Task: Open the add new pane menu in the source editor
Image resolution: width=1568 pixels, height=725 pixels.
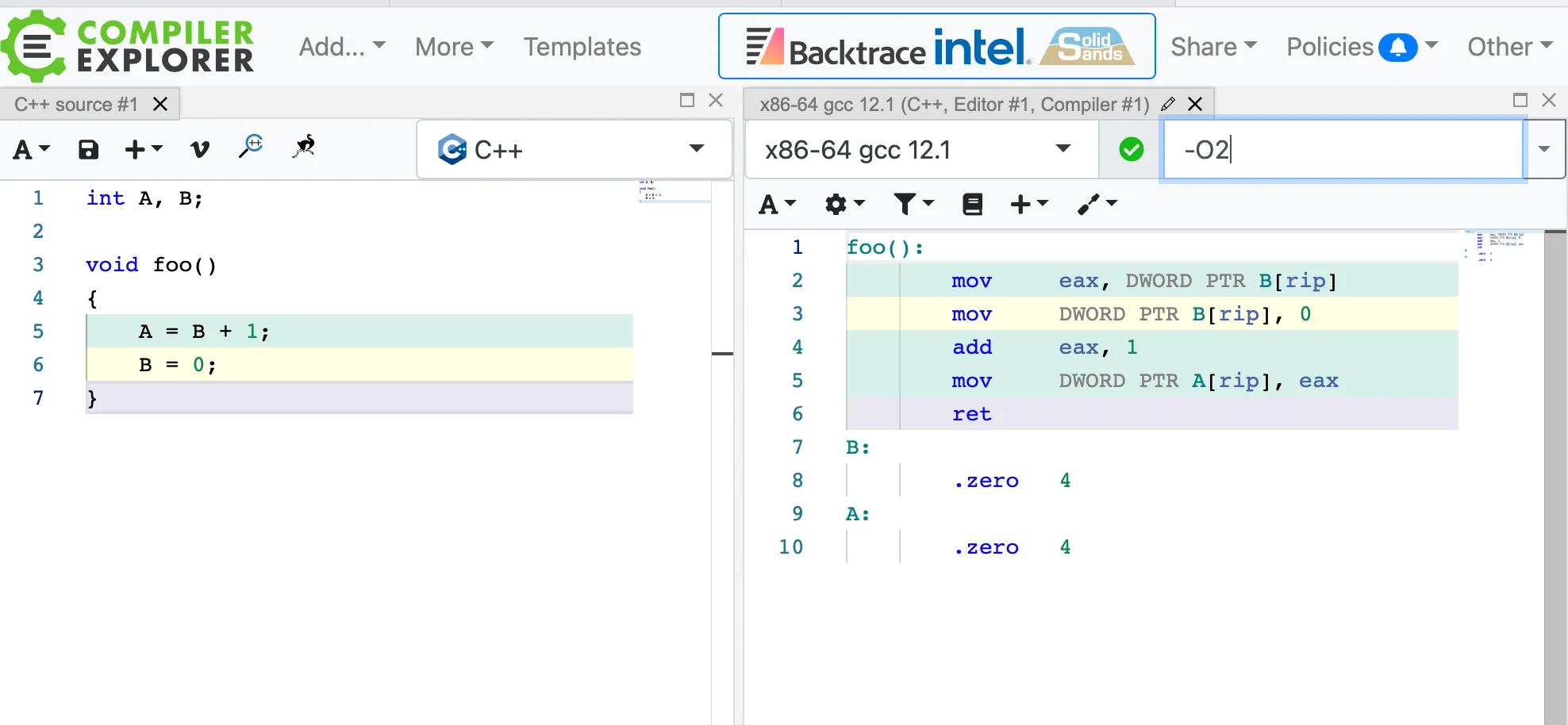Action: tap(144, 149)
